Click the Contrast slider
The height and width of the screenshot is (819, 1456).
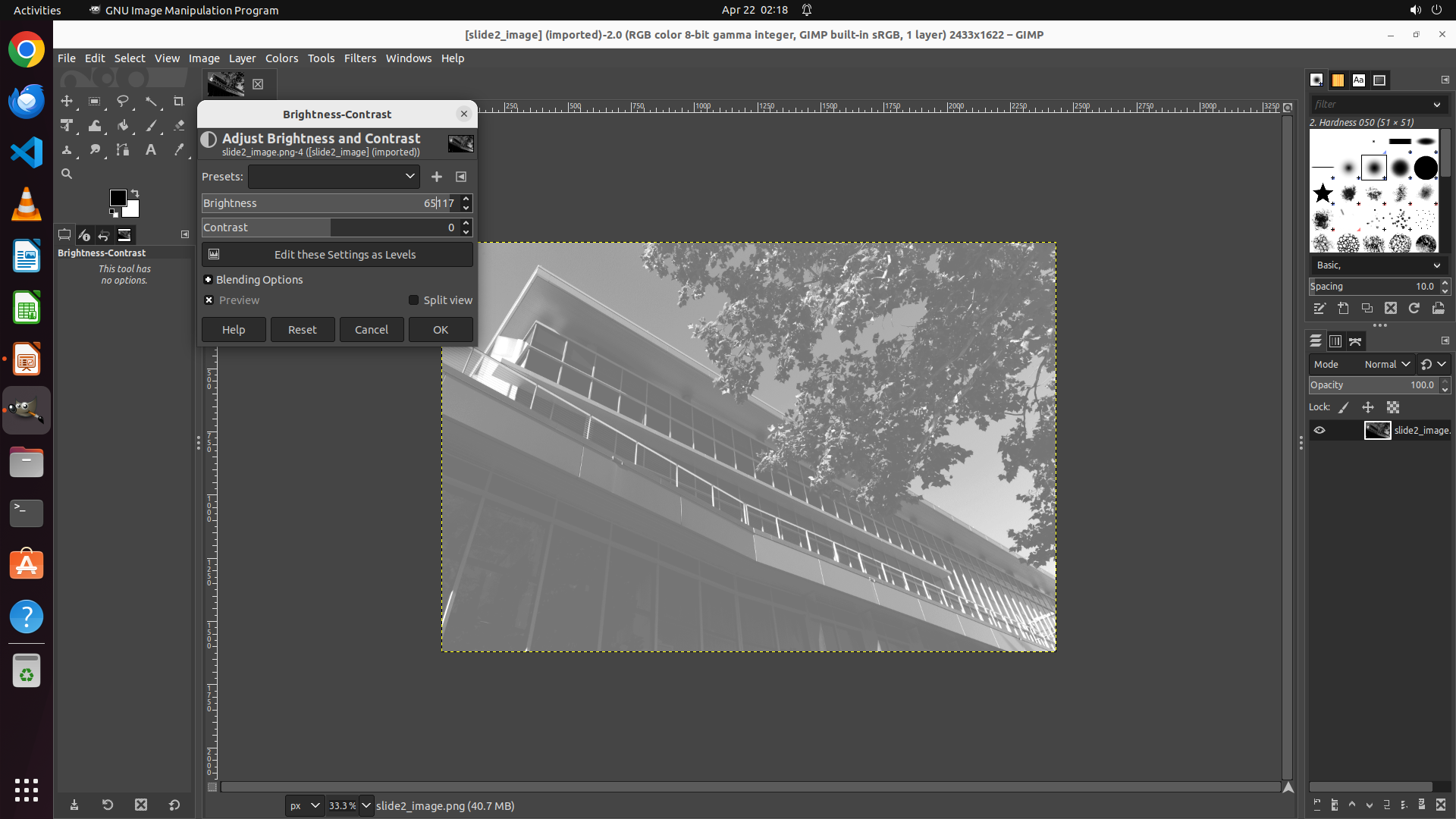click(x=326, y=227)
